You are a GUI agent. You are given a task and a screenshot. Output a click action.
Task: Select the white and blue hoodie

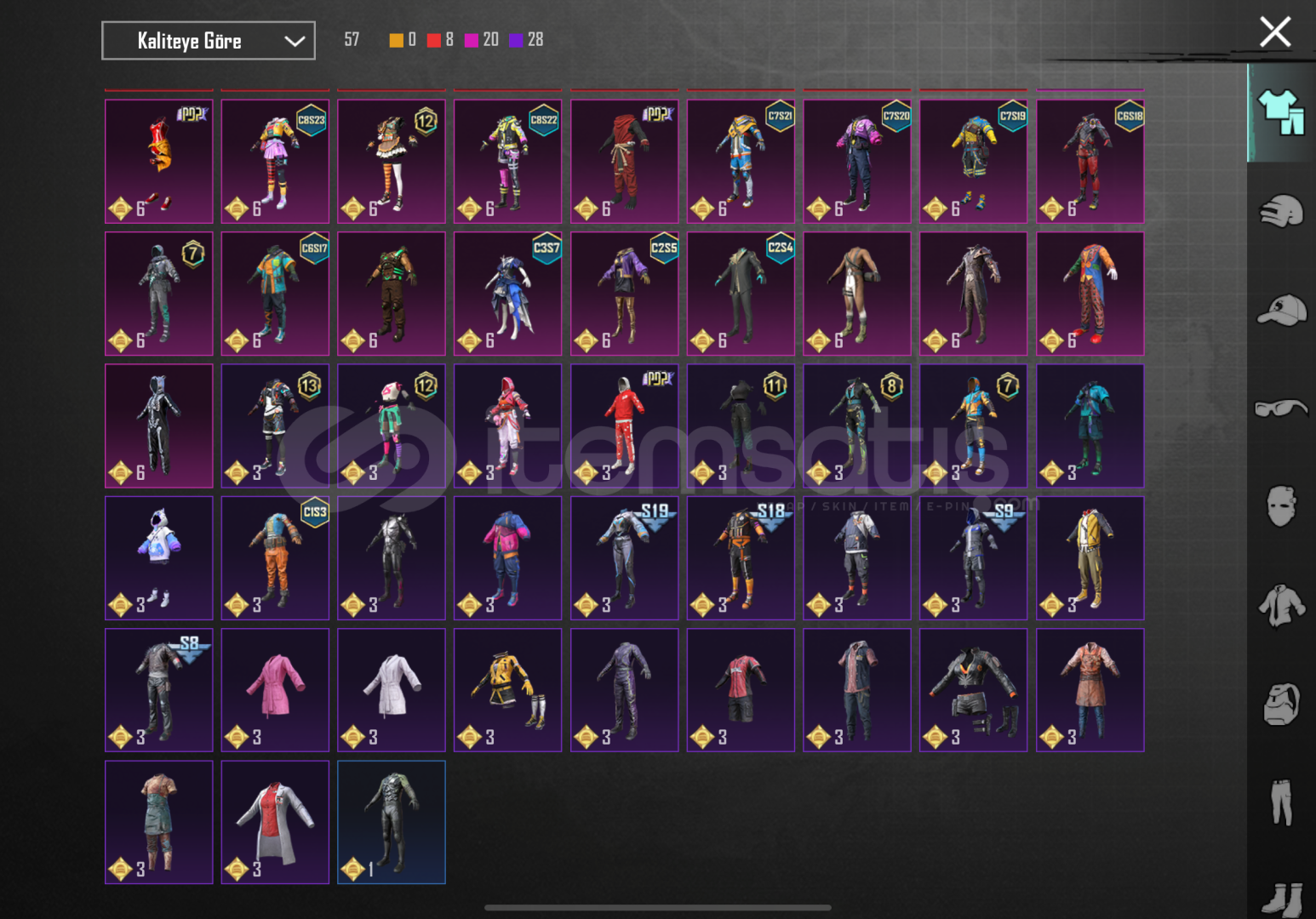pyautogui.click(x=159, y=558)
